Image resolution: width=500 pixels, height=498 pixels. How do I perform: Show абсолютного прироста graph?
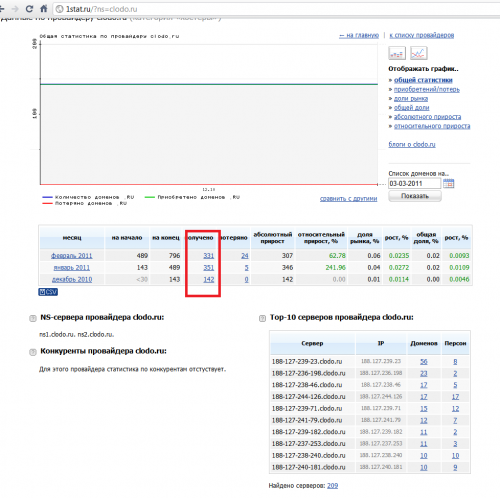click(427, 117)
